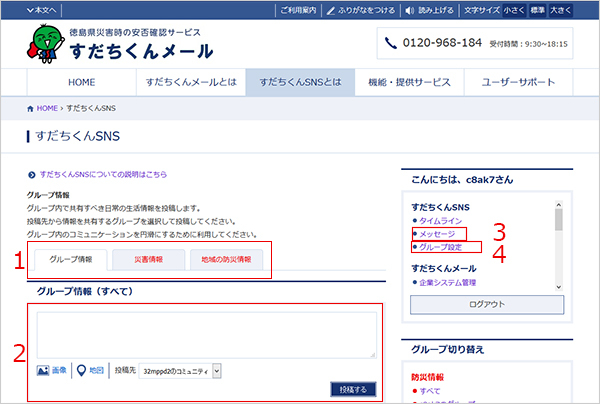This screenshot has height=404, width=600.
Task: Jump to 本文へ skip link
Action: pyautogui.click(x=30, y=10)
